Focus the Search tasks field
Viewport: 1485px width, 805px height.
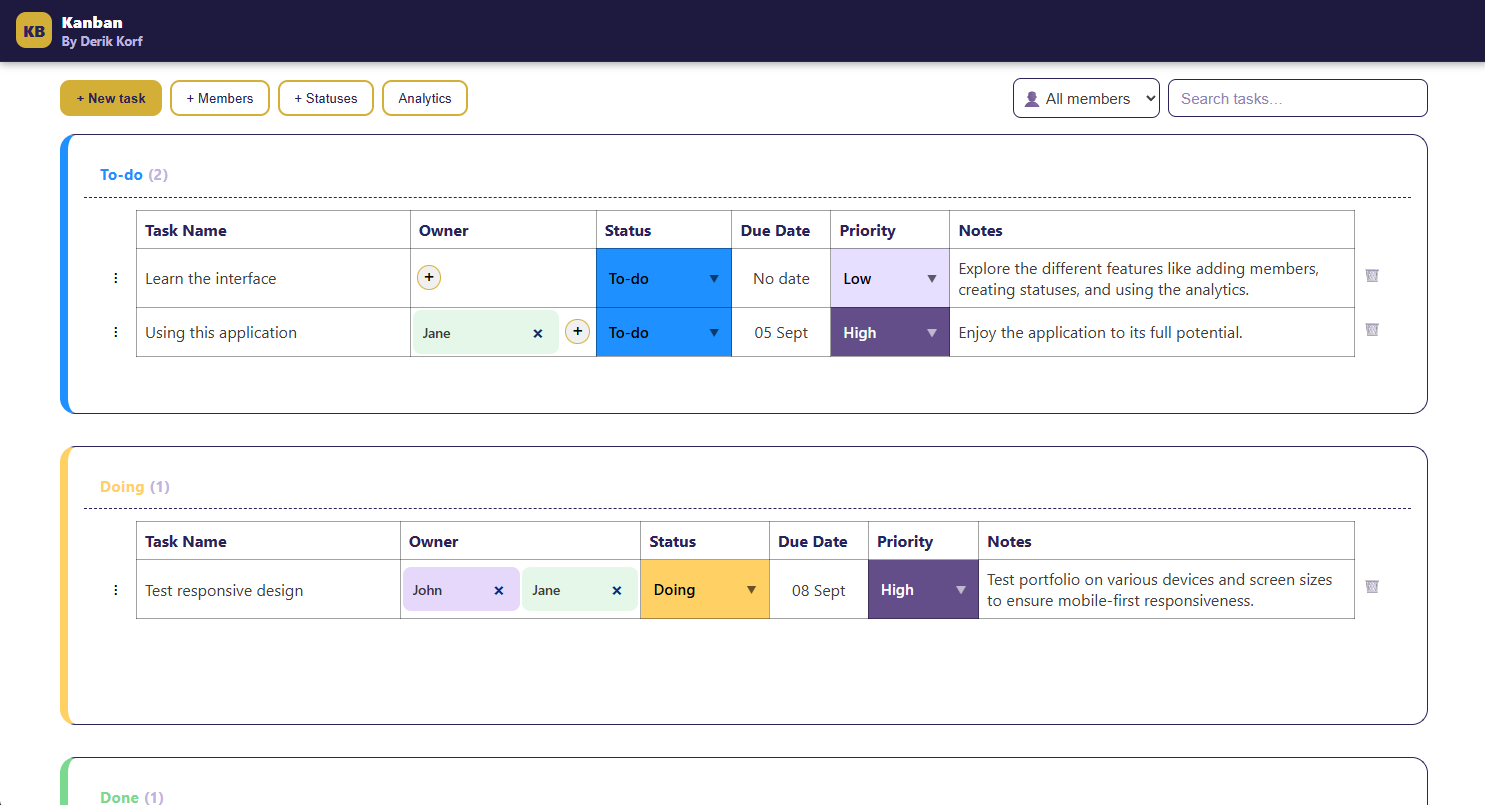1298,98
